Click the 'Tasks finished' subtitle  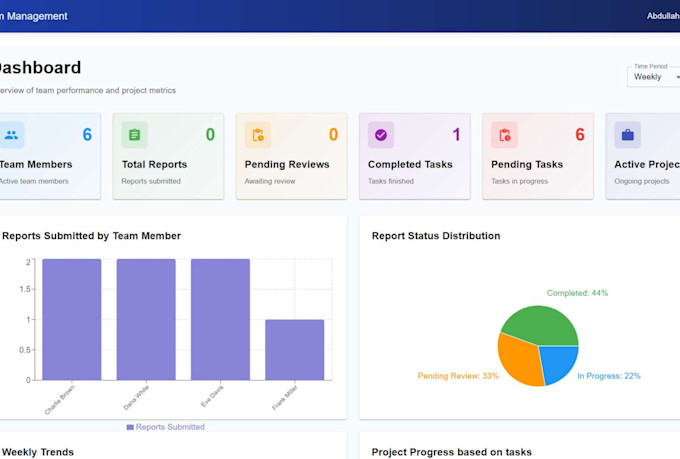391,181
